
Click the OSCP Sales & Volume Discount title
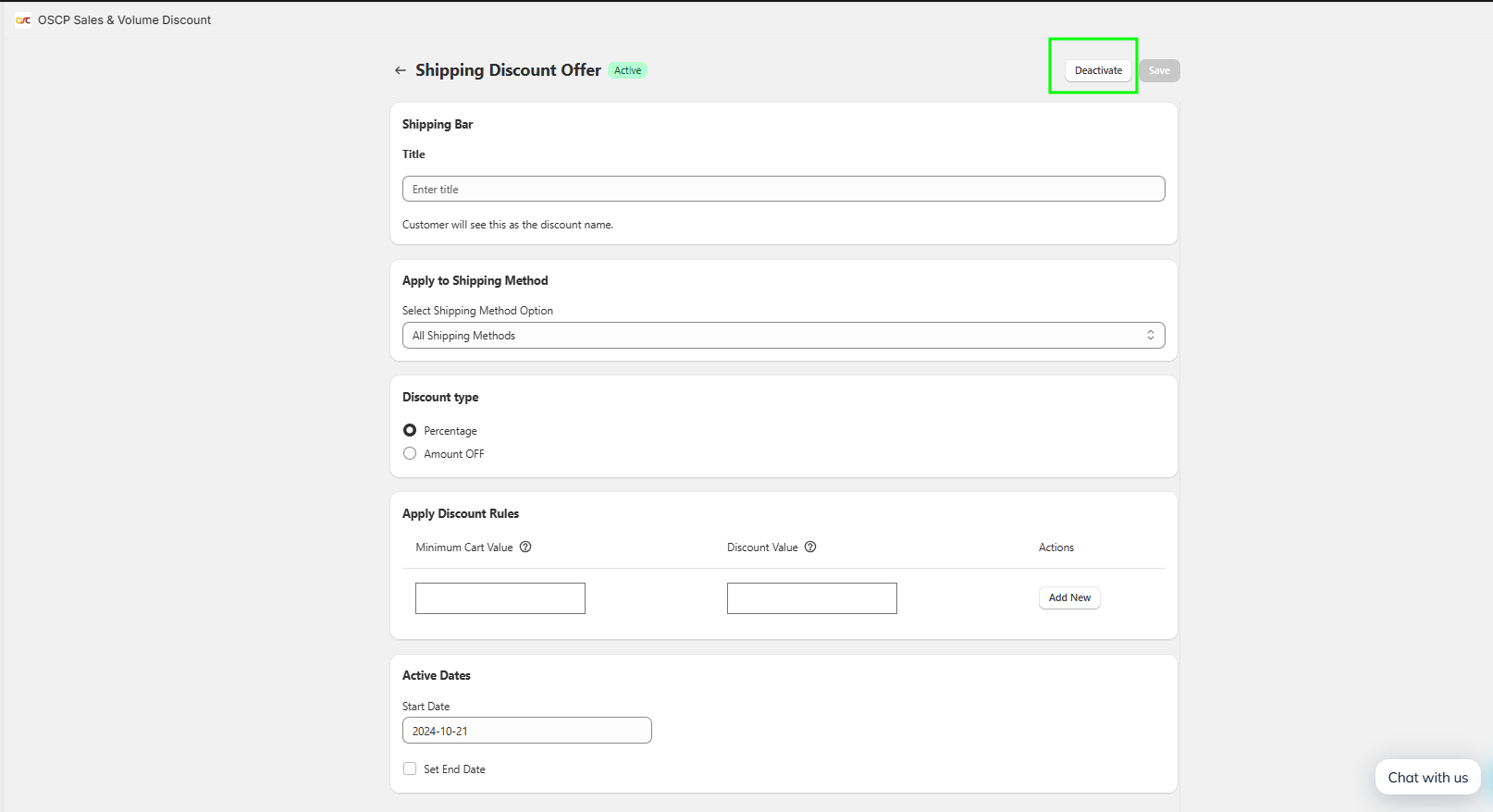pyautogui.click(x=124, y=20)
